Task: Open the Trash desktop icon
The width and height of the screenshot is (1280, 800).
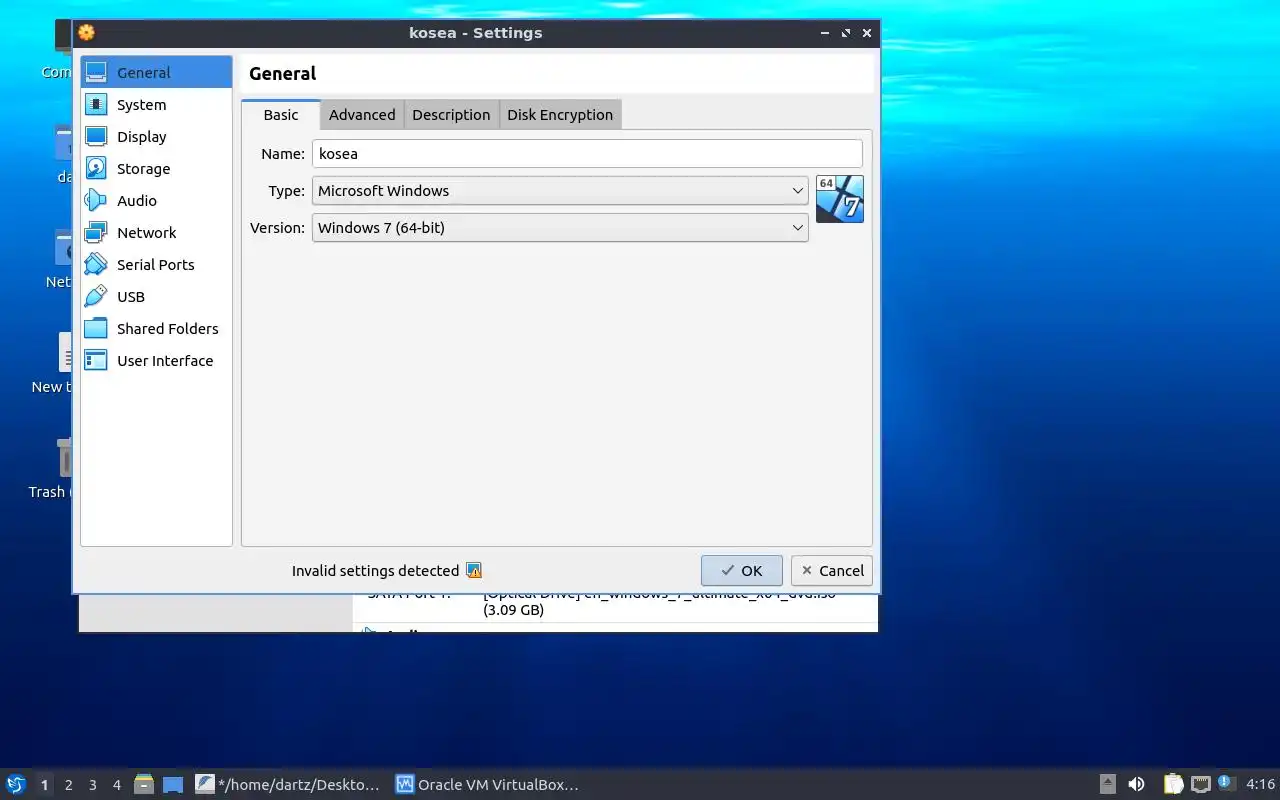Action: [x=64, y=458]
